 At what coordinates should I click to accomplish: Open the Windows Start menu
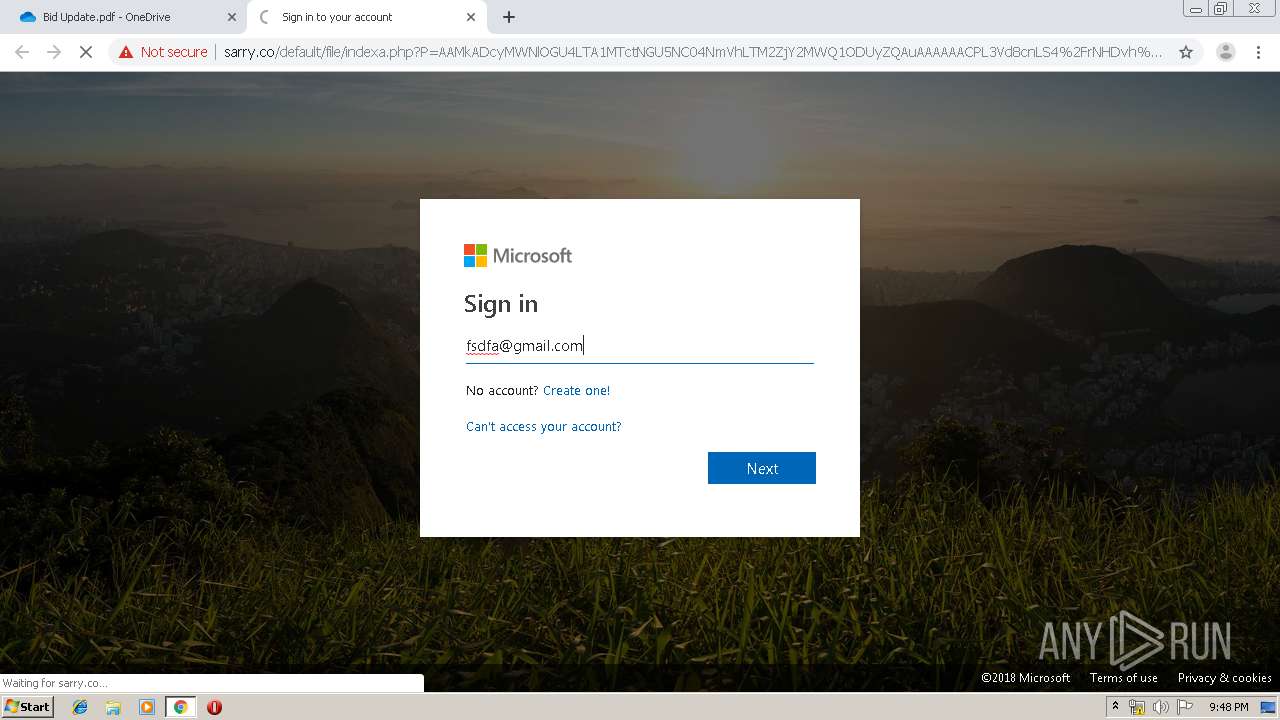pyautogui.click(x=27, y=707)
